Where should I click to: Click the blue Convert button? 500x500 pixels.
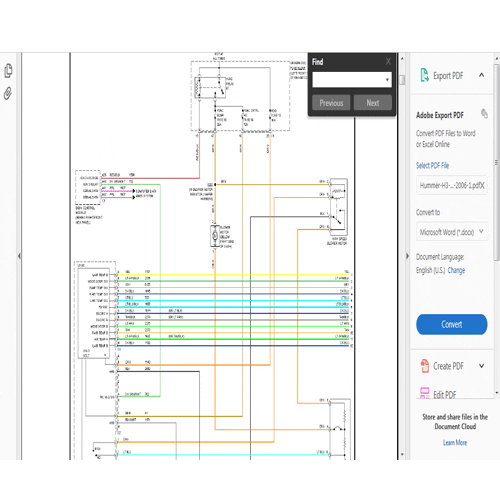click(x=452, y=324)
